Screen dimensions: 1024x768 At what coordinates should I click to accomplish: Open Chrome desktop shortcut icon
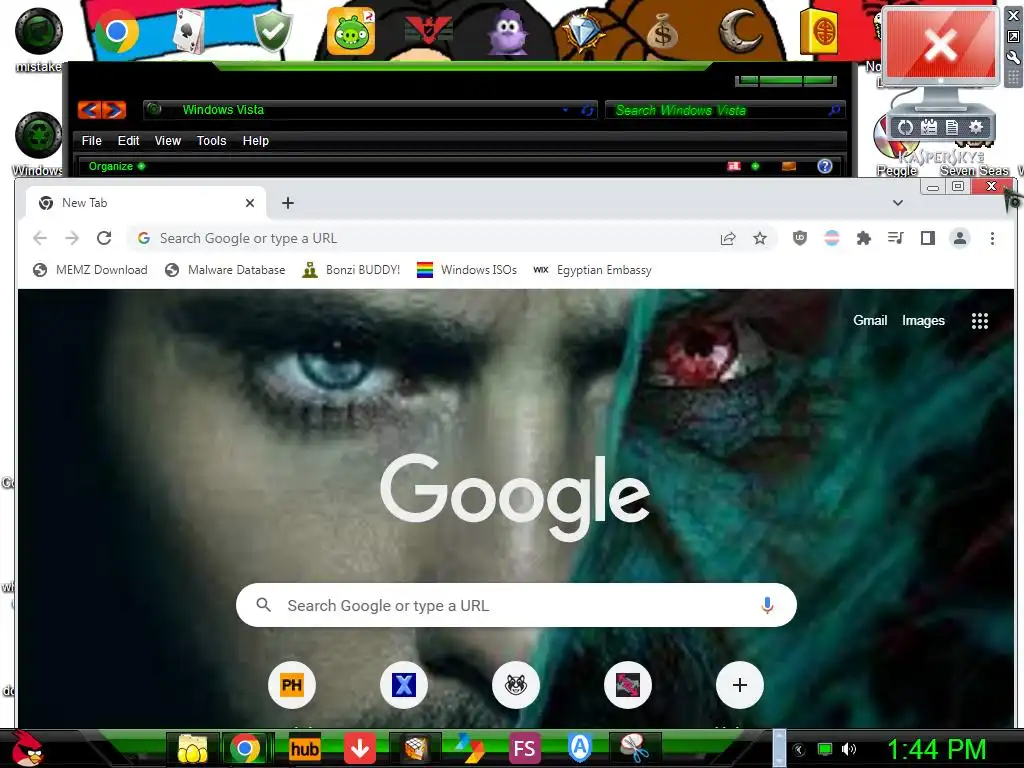click(117, 31)
